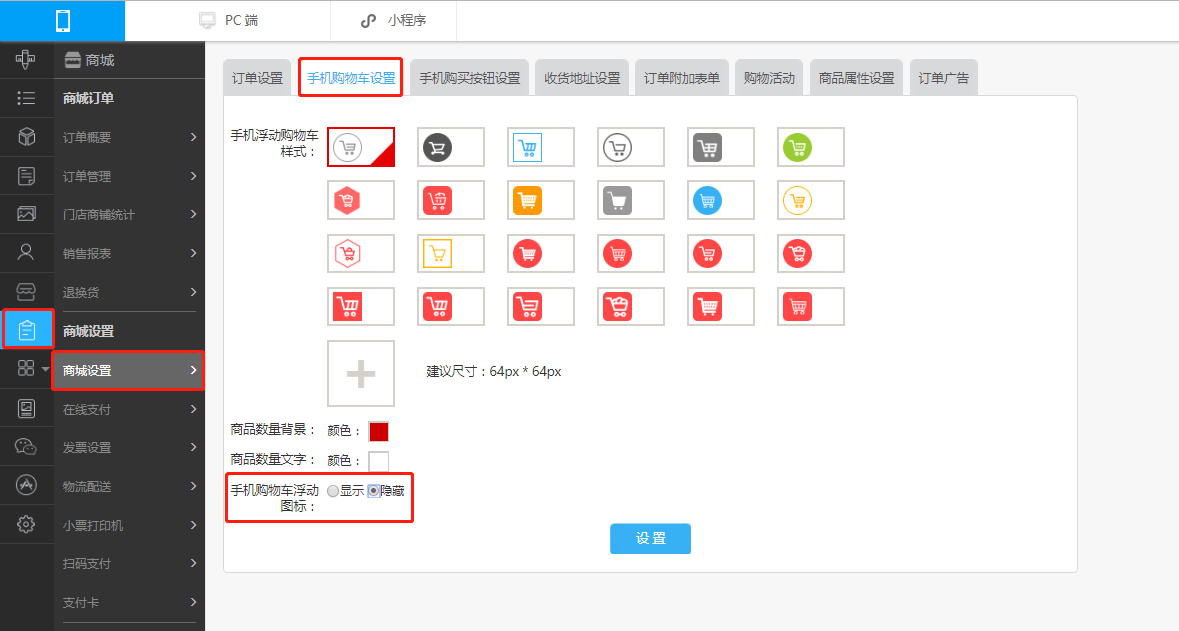Open the 支付卡 menu item
Screen dimensions: 1179x631
click(129, 602)
